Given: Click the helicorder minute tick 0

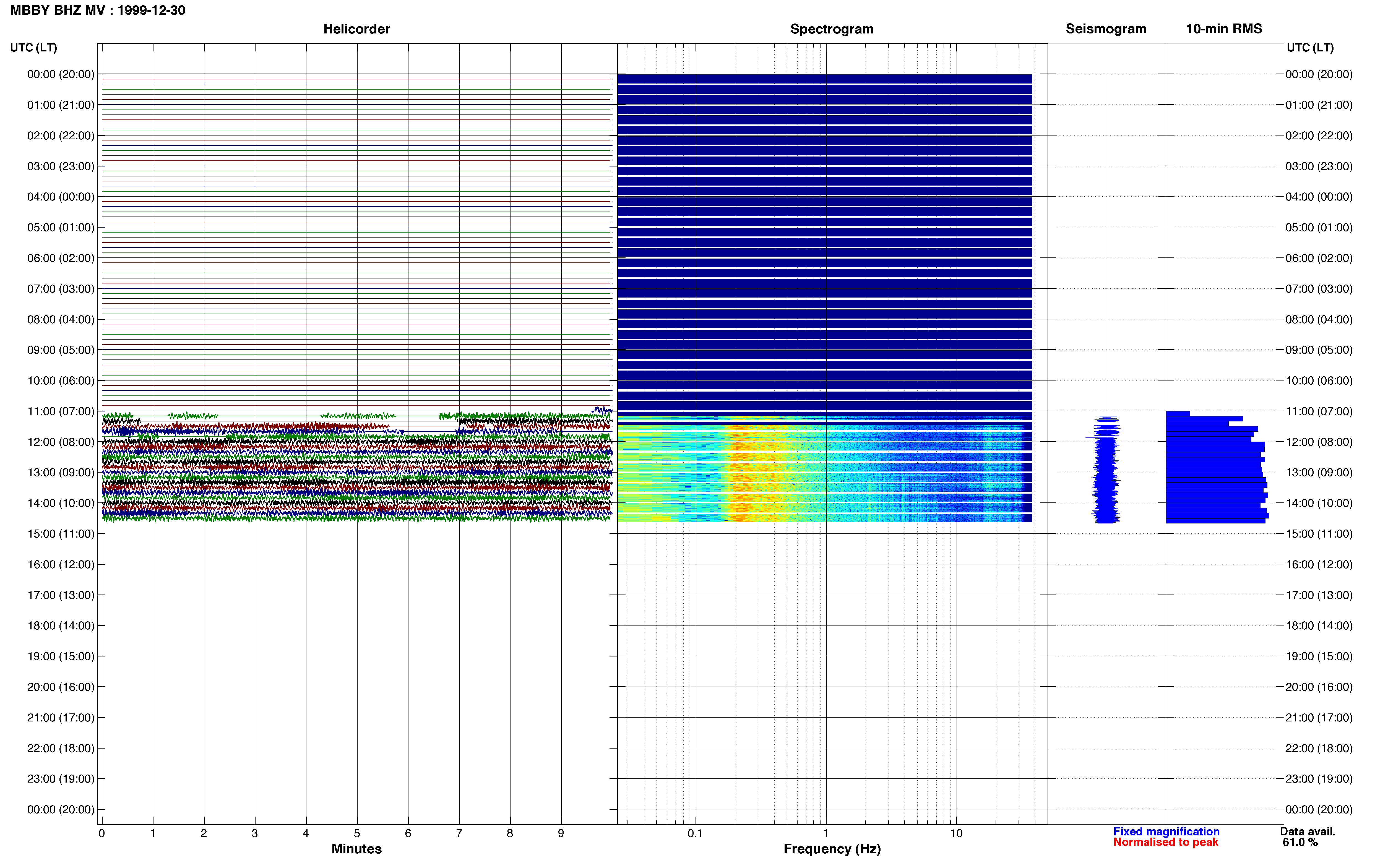Looking at the screenshot, I should coord(101,833).
